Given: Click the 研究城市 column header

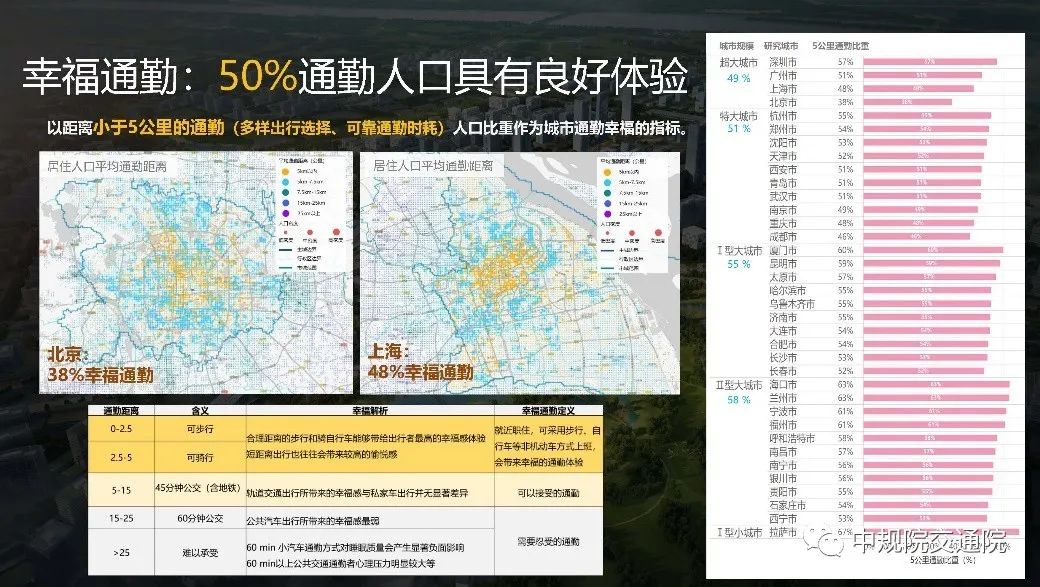Looking at the screenshot, I should click(781, 46).
